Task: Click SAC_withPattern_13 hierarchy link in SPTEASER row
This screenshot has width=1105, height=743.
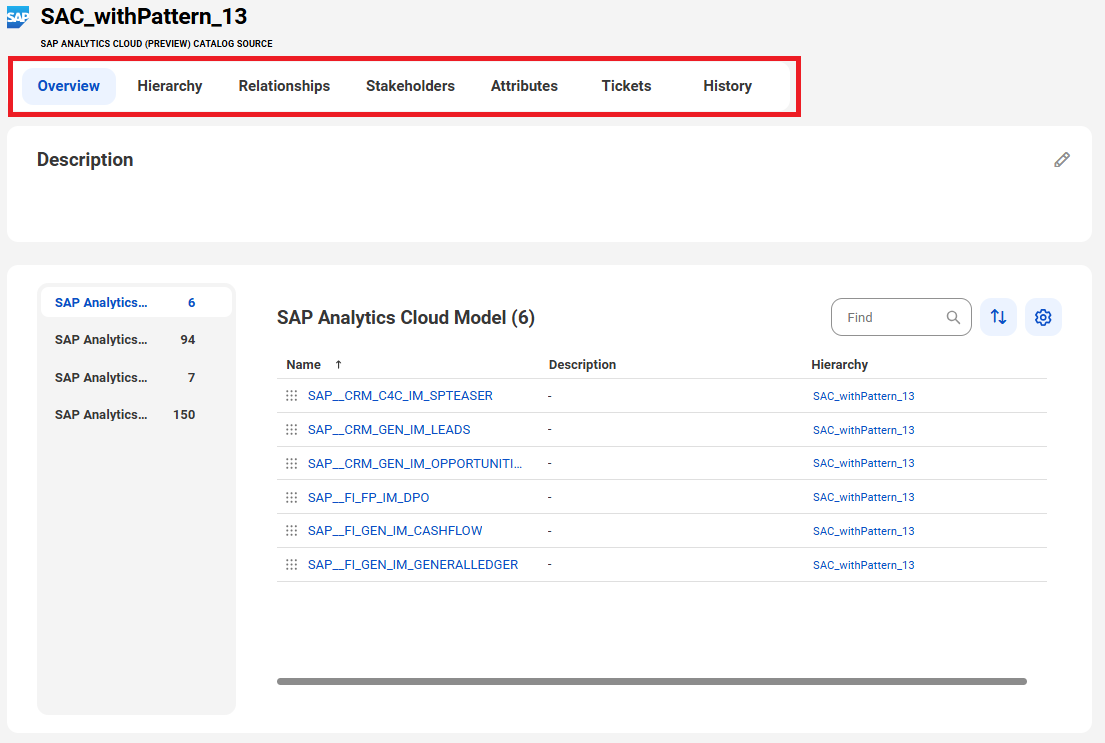Action: 863,396
